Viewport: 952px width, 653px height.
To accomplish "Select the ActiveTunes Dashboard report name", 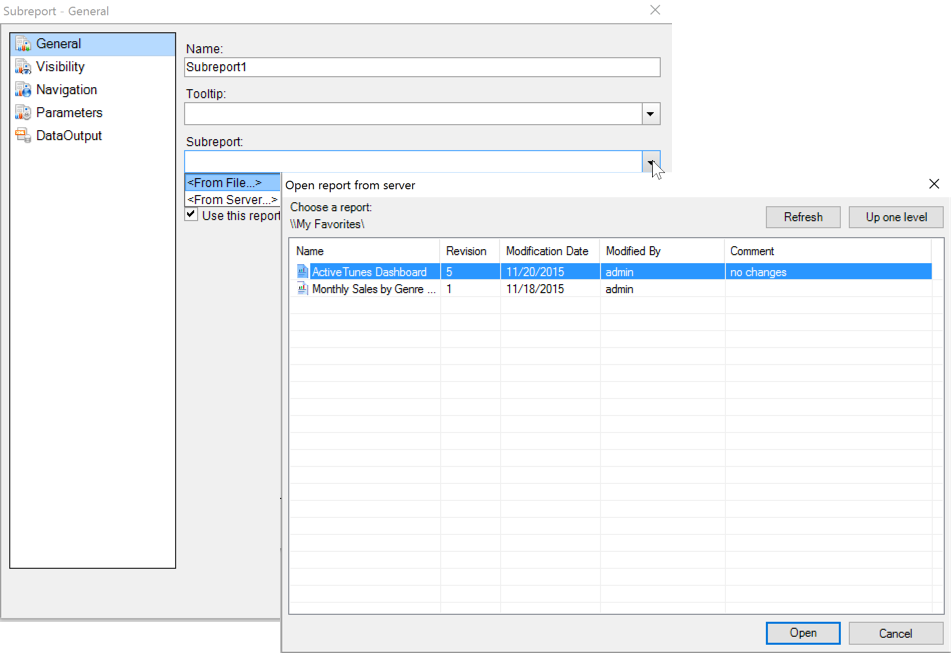I will pos(369,272).
